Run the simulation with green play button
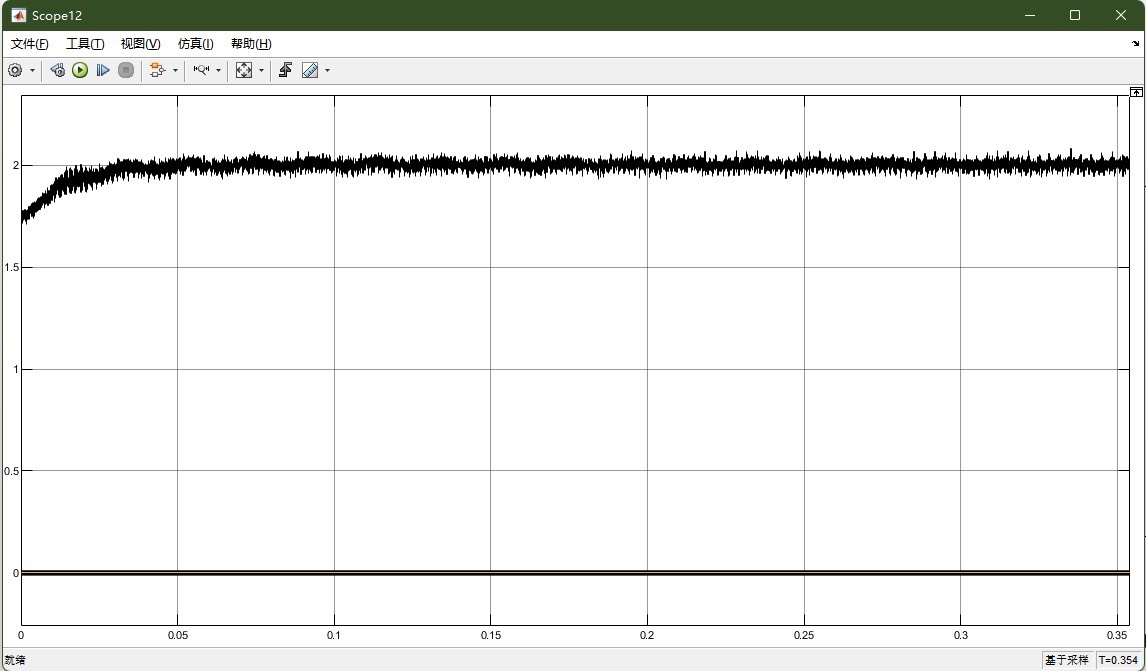Image resolution: width=1146 pixels, height=671 pixels. [x=80, y=70]
